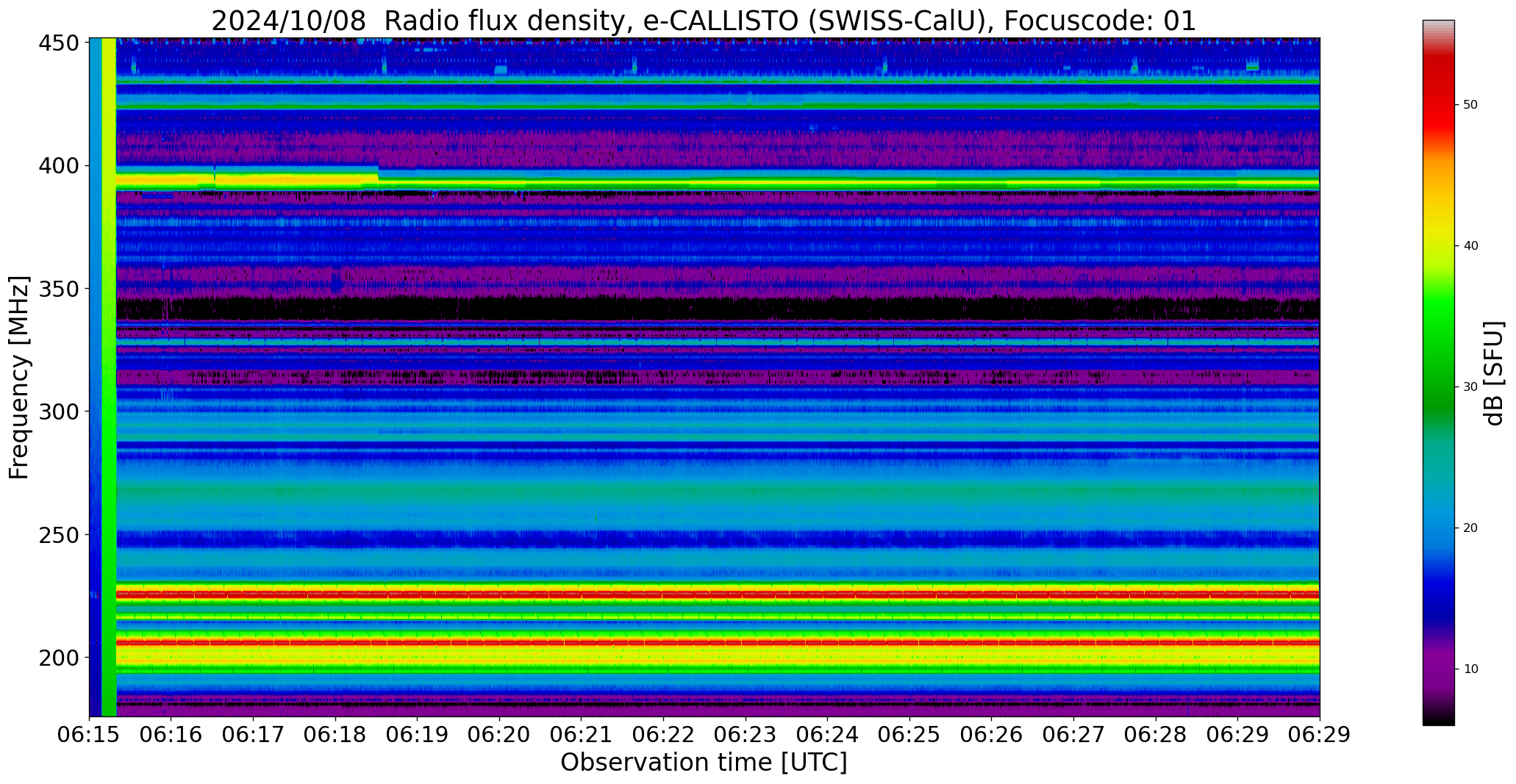Click the 350 frequency tick label
1516x784 pixels.
pos(59,289)
